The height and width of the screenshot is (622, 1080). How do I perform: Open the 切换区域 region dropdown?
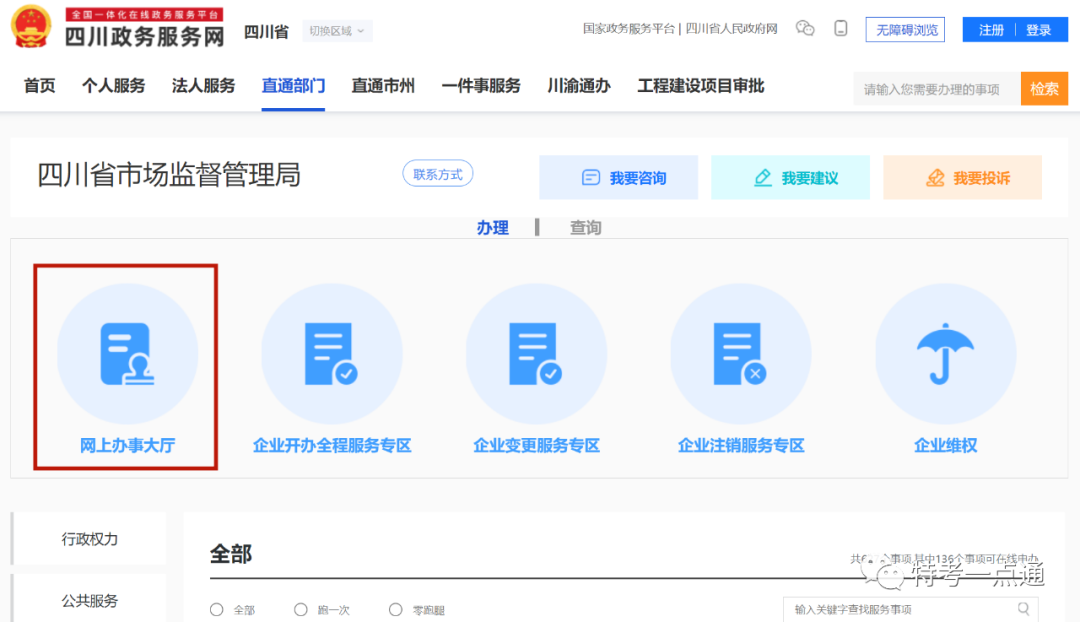tap(337, 31)
